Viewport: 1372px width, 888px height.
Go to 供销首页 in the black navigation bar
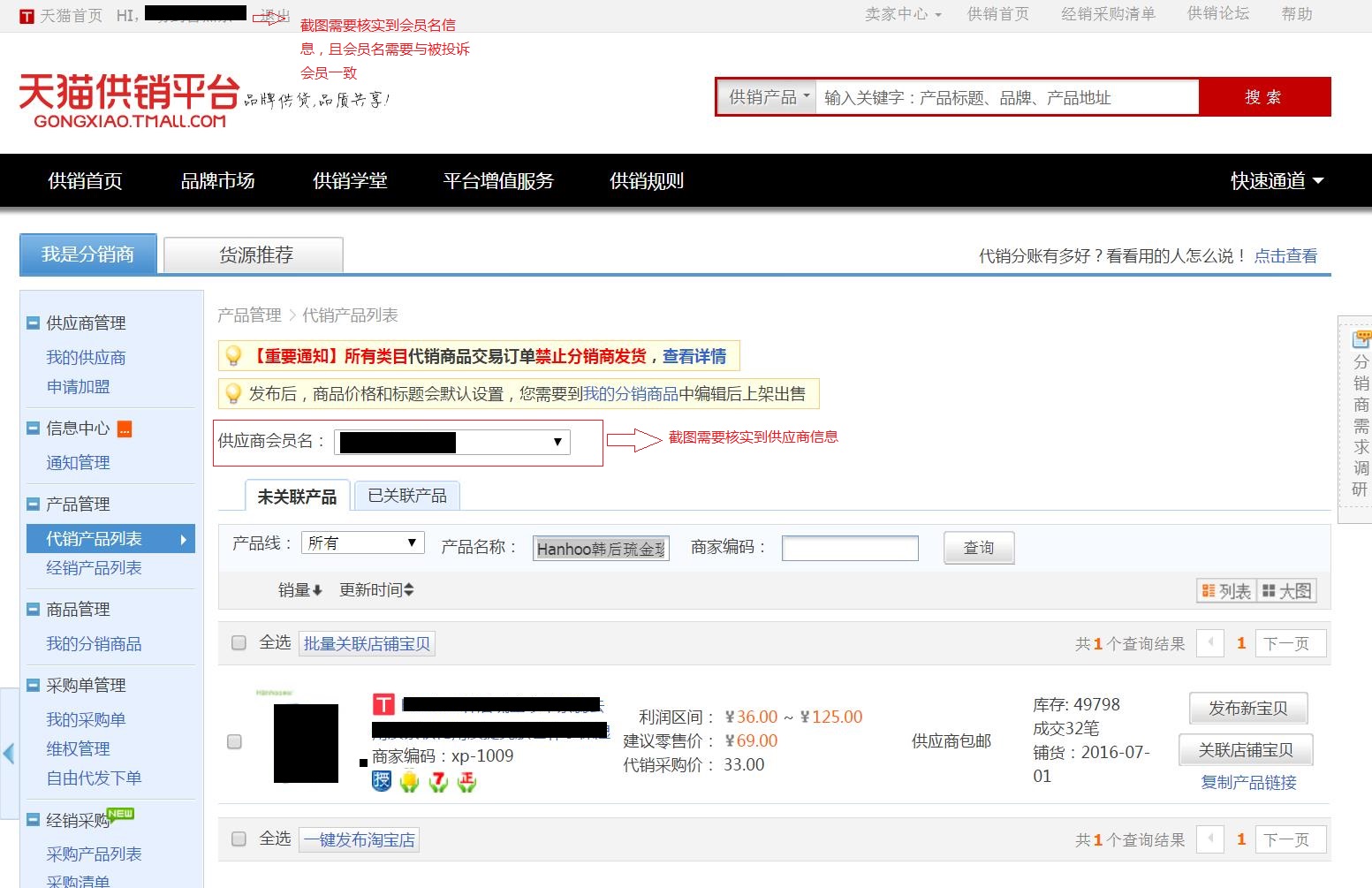(85, 181)
